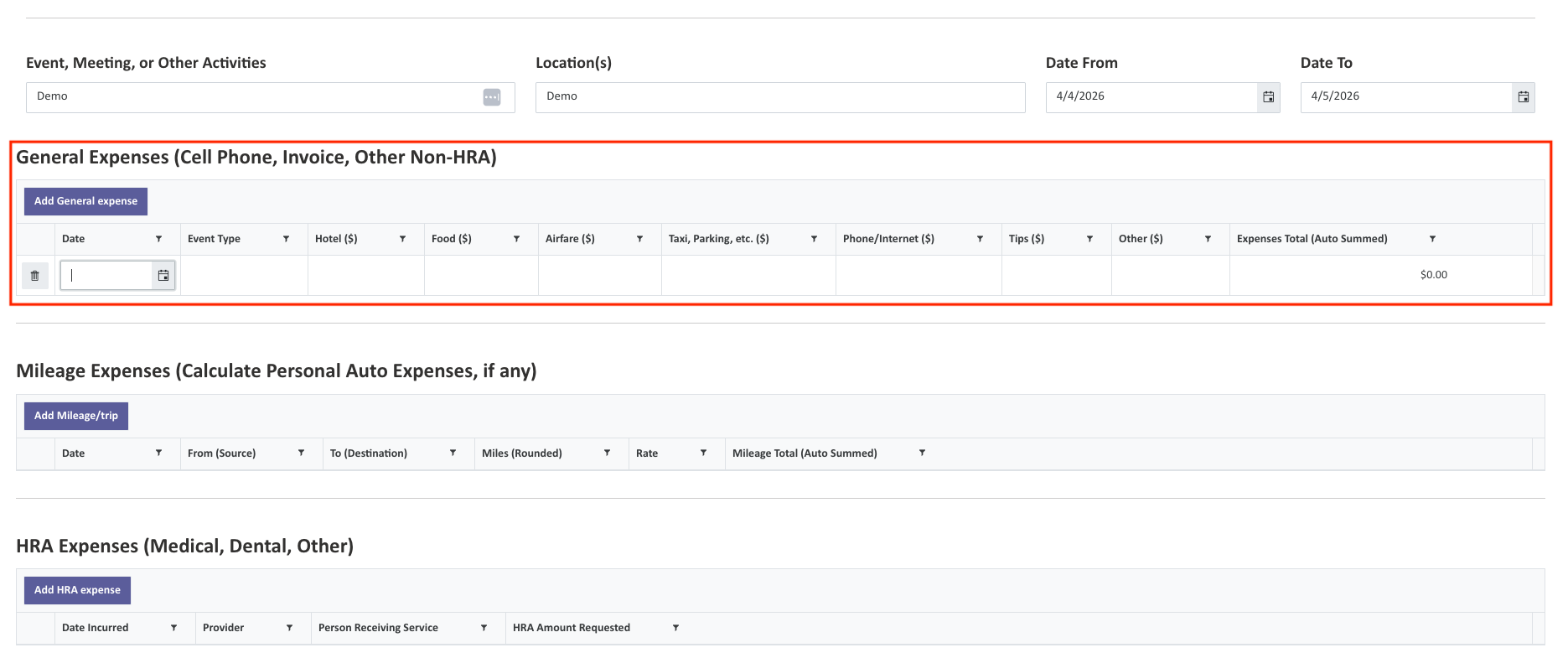Open filter for Hotel ($) column
Image resolution: width=1568 pixels, height=658 pixels.
click(x=402, y=239)
